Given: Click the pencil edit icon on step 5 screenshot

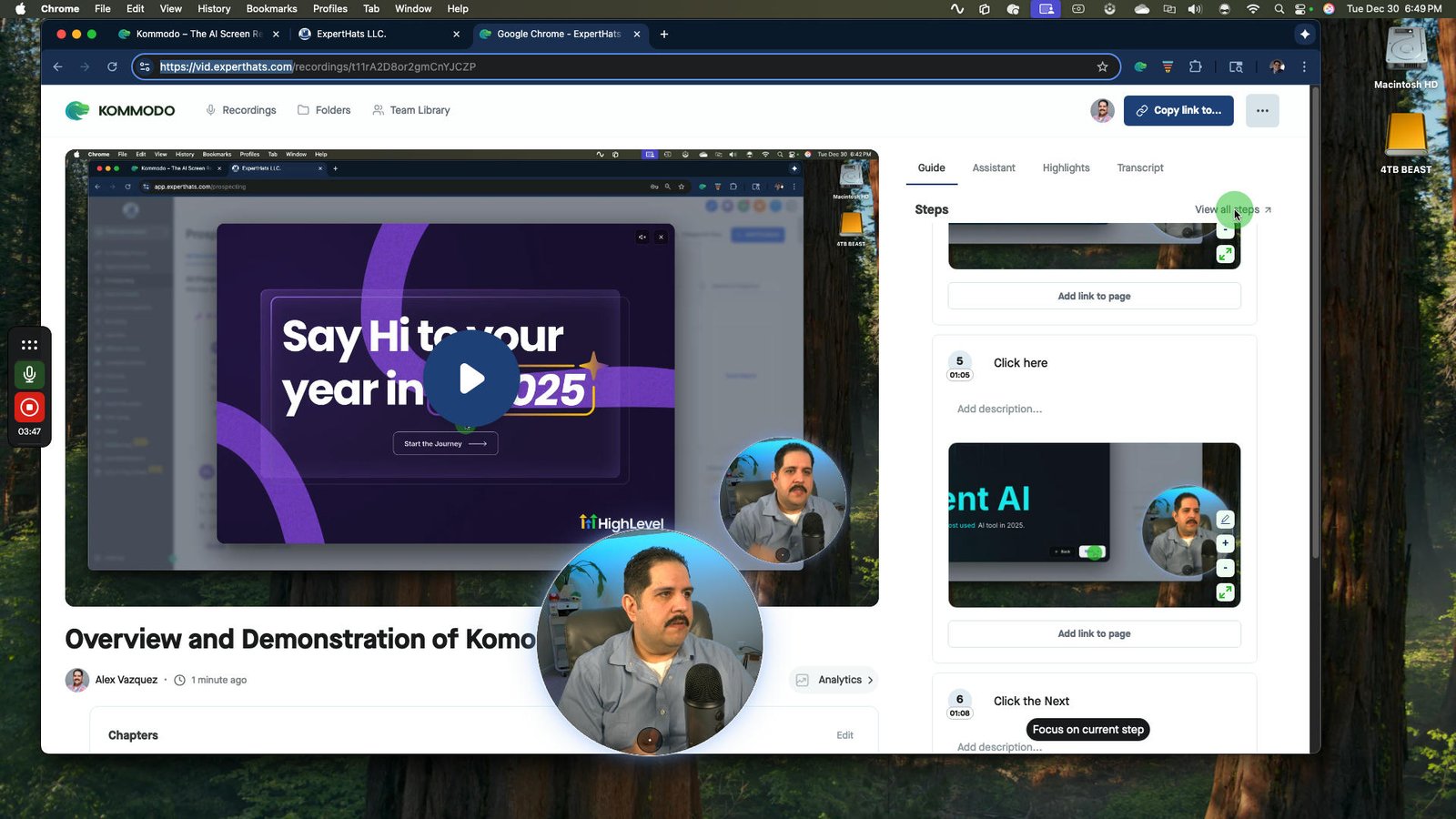Looking at the screenshot, I should pos(1225,520).
